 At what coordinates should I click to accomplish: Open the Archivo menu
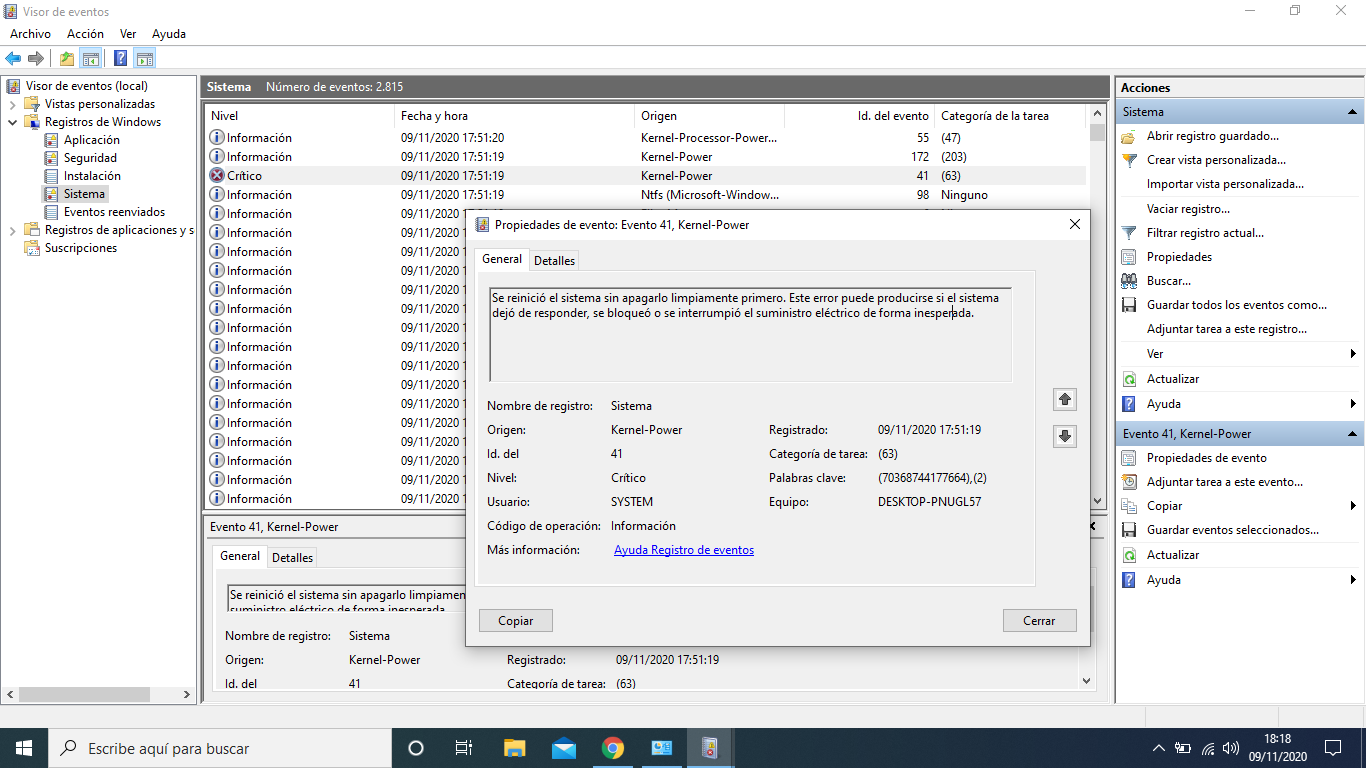(x=30, y=34)
